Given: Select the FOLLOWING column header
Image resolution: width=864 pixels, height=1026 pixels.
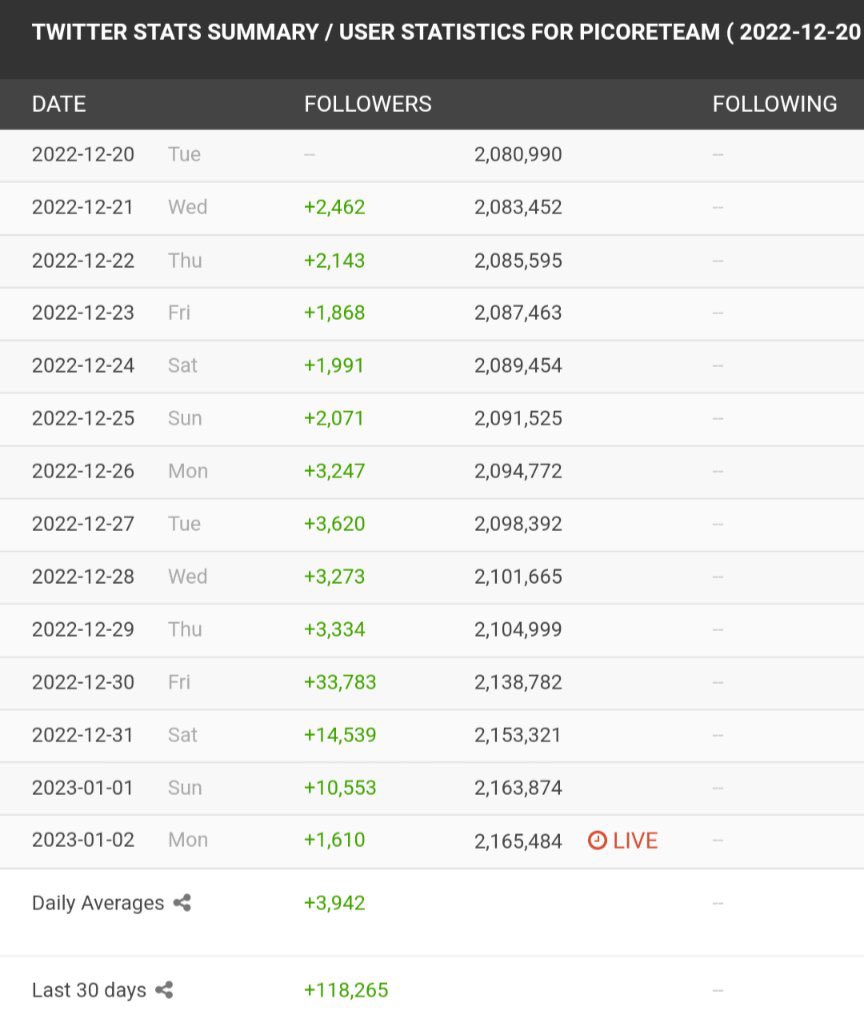Looking at the screenshot, I should tap(775, 104).
